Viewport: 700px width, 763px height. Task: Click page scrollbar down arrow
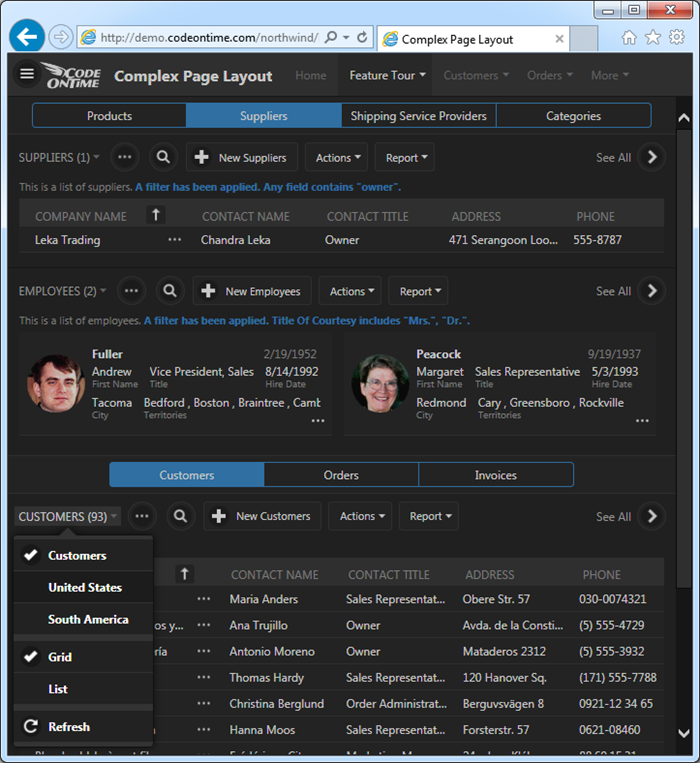pyautogui.click(x=684, y=733)
